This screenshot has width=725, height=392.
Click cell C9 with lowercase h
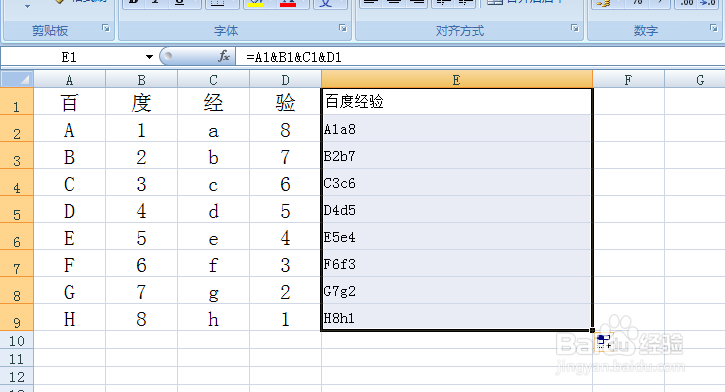(x=214, y=317)
